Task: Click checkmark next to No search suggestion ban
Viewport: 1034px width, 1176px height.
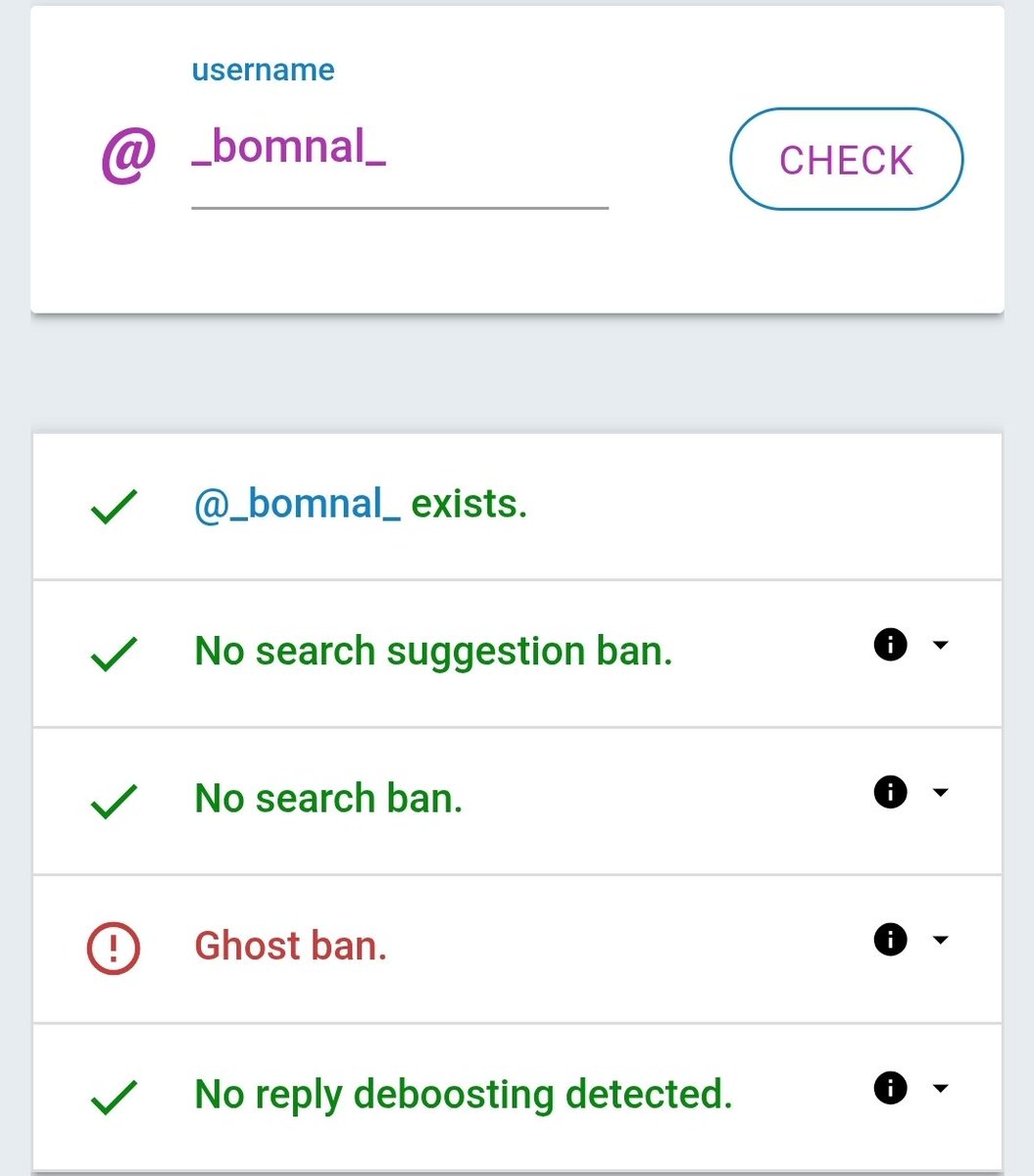Action: coord(114,655)
